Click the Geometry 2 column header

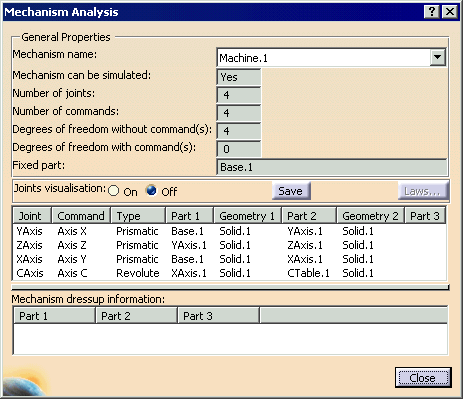[x=370, y=216]
